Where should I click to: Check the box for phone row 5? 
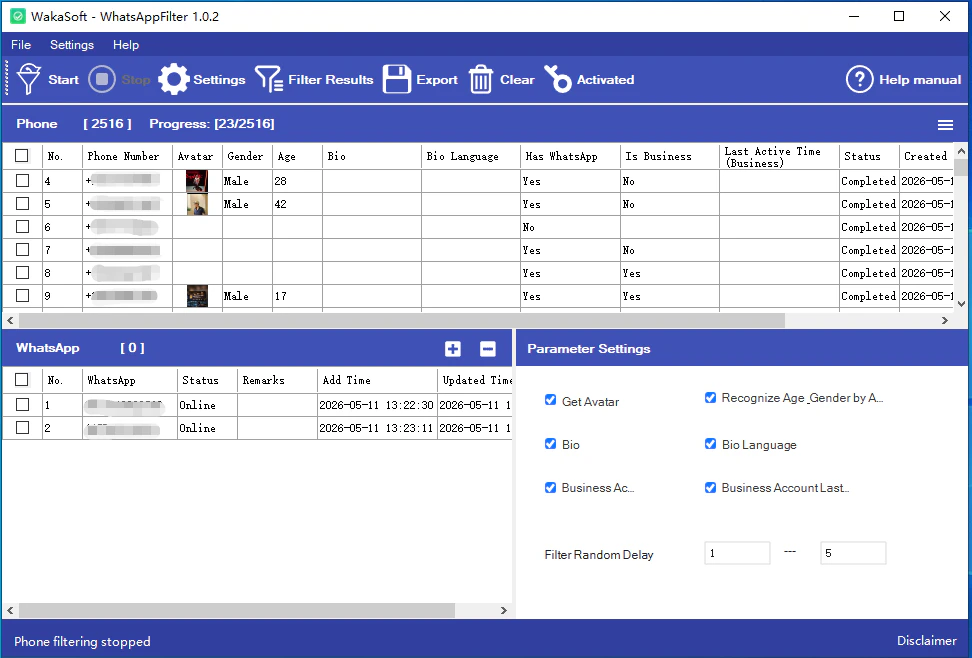(22, 203)
